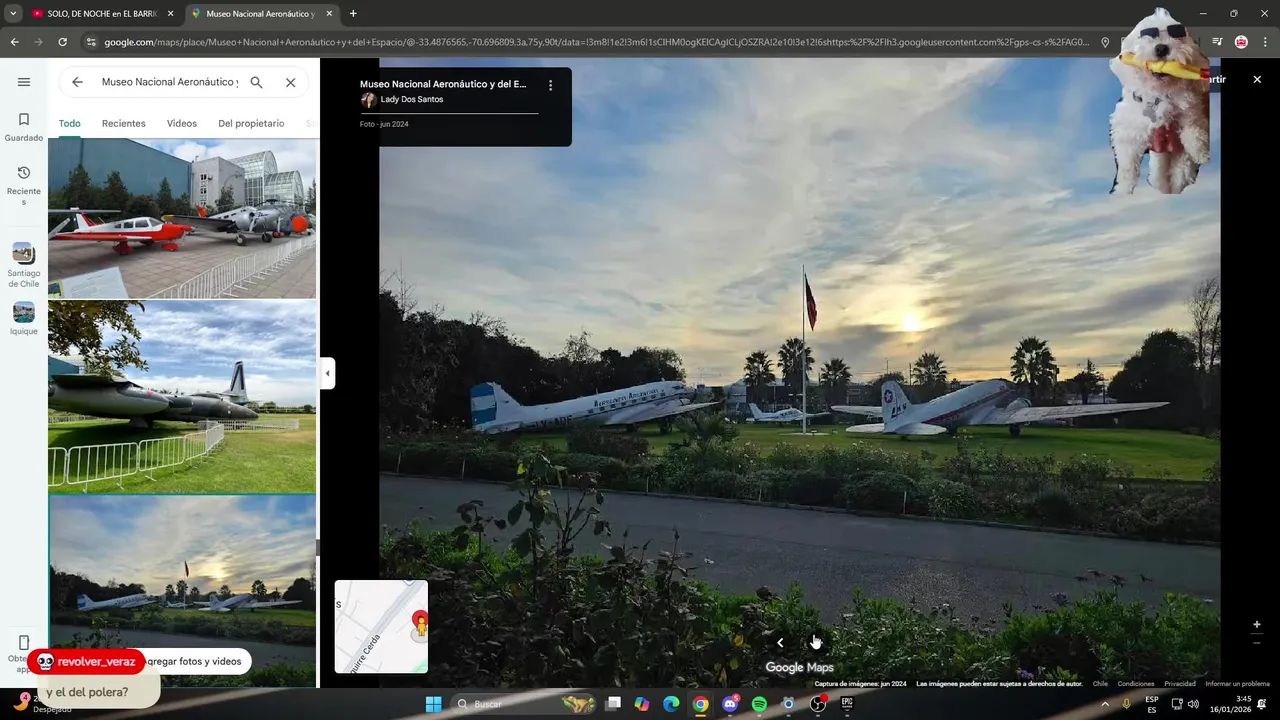1280x720 pixels.
Task: Click Agregar fotos y videos button
Action: [x=195, y=661]
